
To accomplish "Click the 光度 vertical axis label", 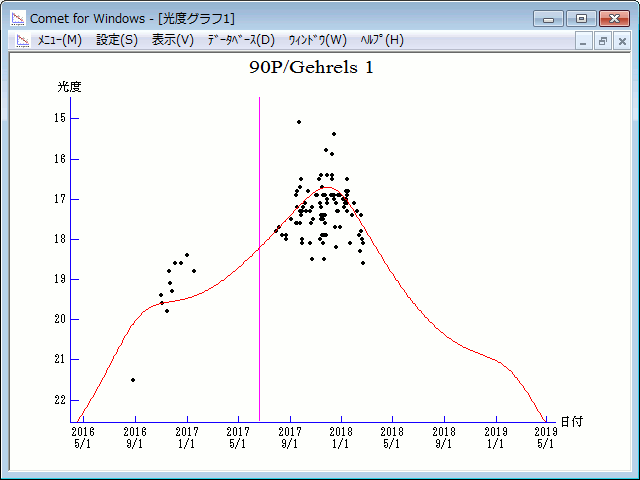I will [69, 87].
